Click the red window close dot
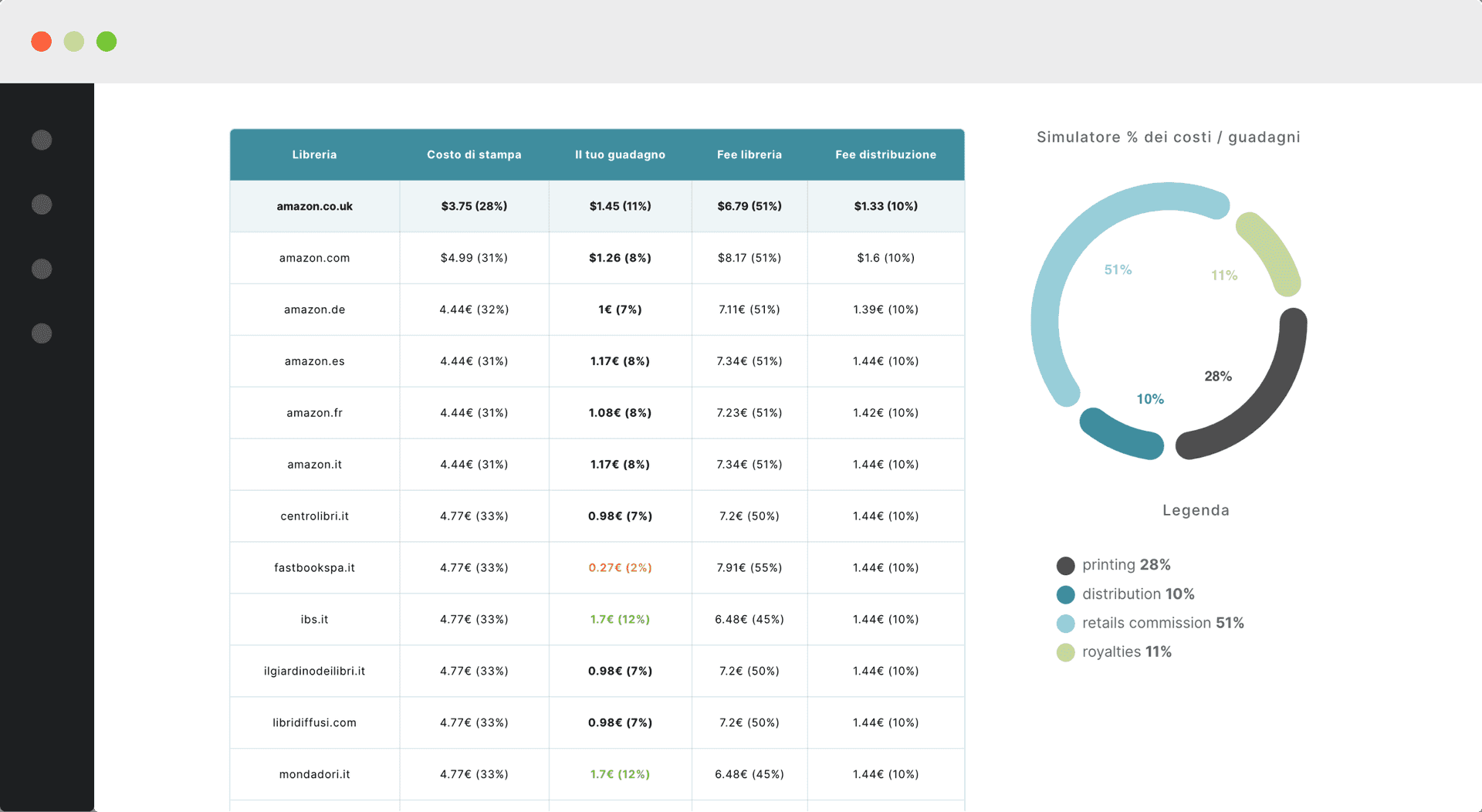This screenshot has height=812, width=1482. [42, 42]
